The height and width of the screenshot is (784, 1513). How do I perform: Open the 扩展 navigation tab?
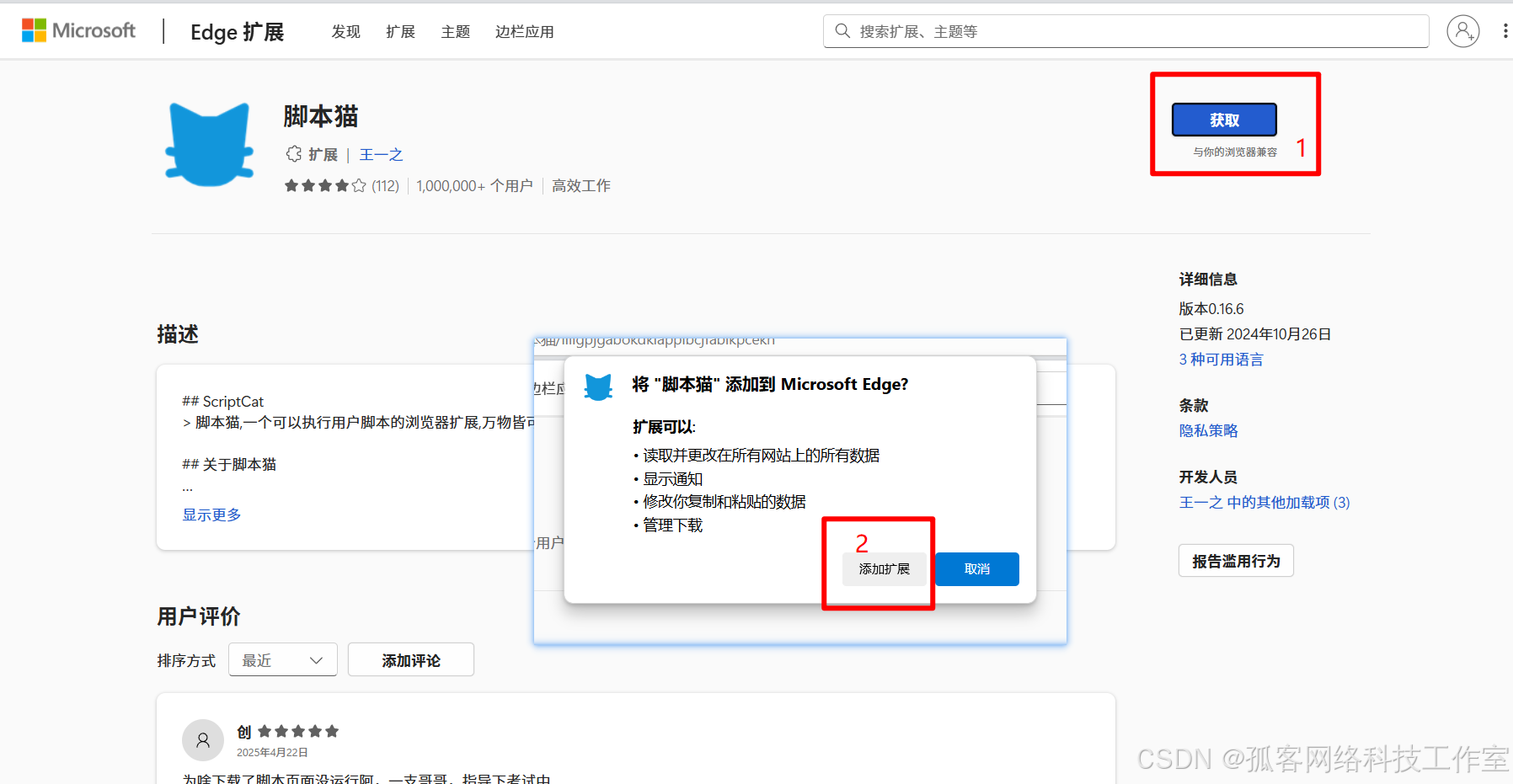click(400, 32)
